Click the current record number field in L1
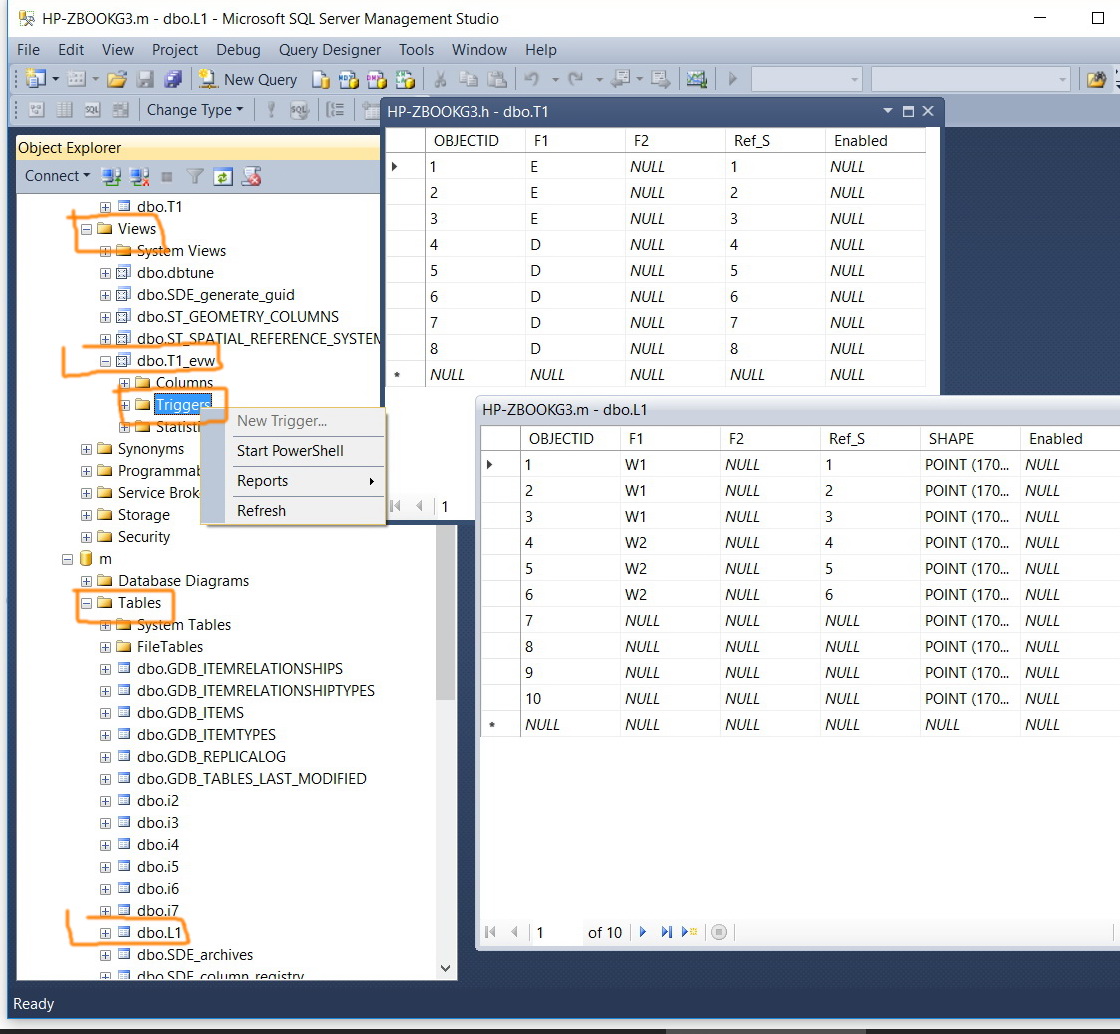The image size is (1120, 1034). click(556, 932)
